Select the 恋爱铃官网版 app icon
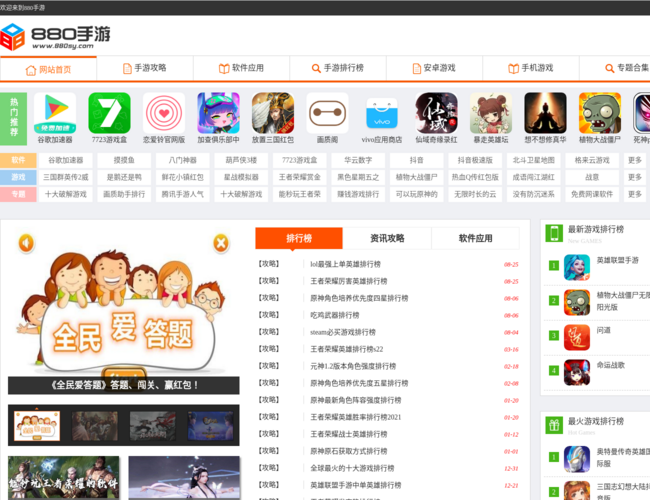Image resolution: width=650 pixels, height=500 pixels. click(163, 114)
